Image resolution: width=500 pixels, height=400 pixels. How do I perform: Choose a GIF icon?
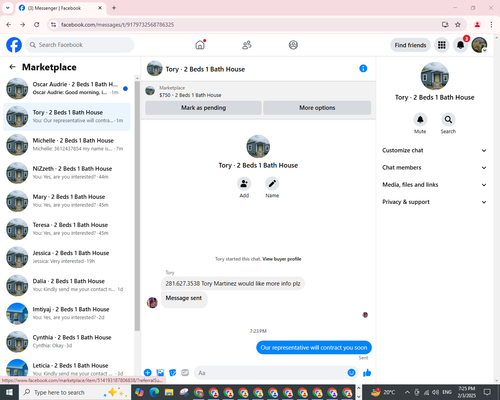pos(185,373)
